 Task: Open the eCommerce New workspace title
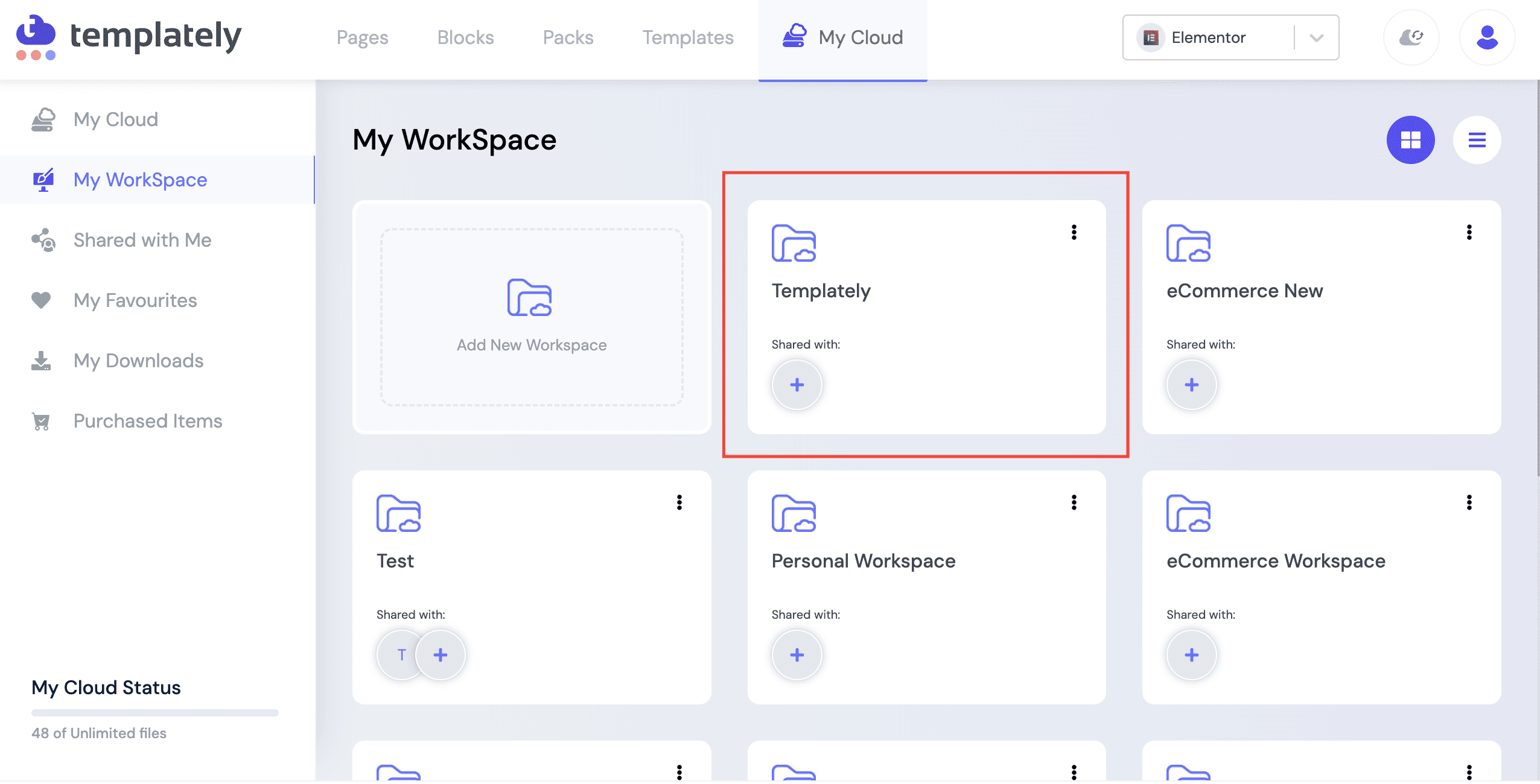point(1244,291)
